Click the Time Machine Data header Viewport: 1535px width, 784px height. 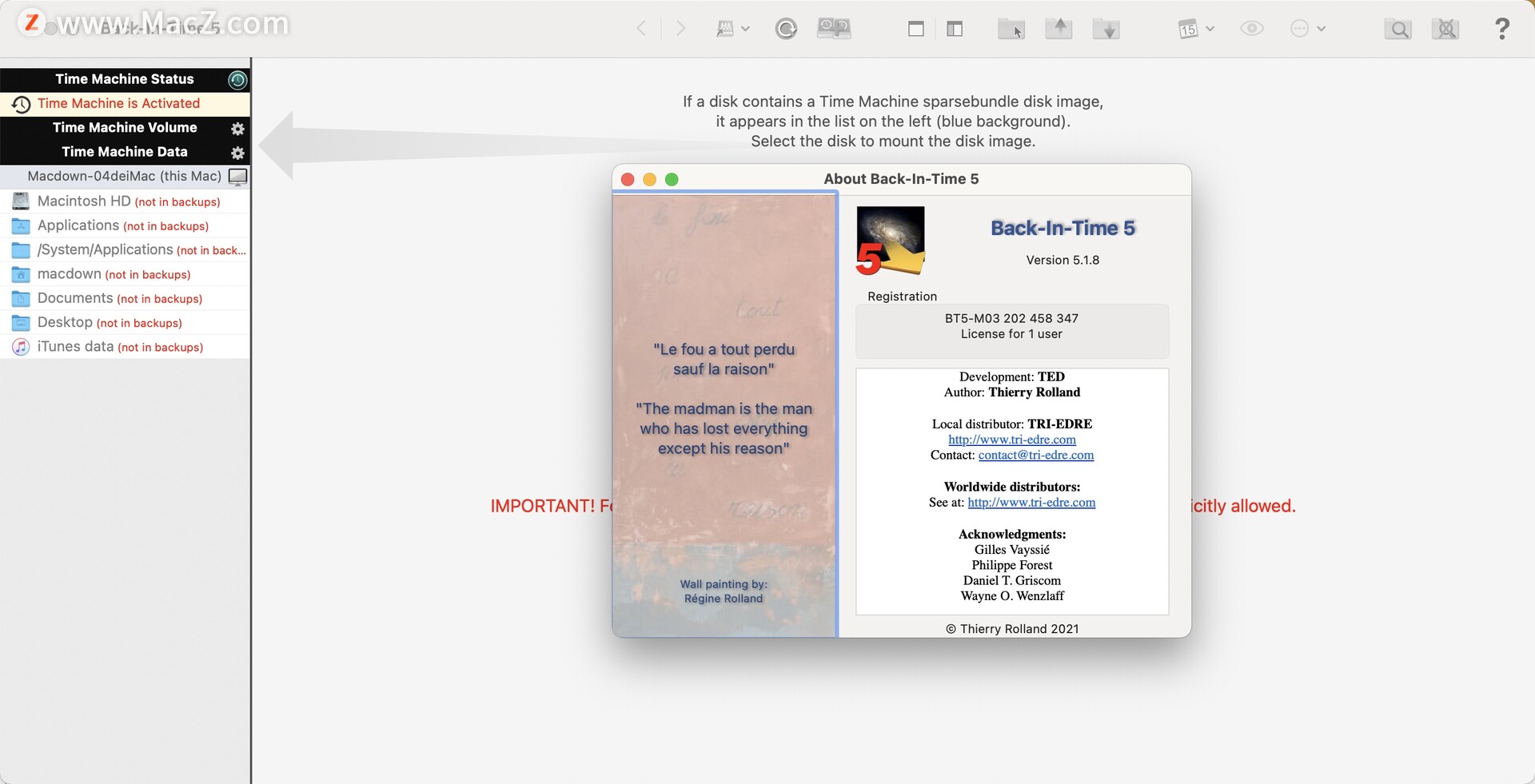pyautogui.click(x=125, y=152)
